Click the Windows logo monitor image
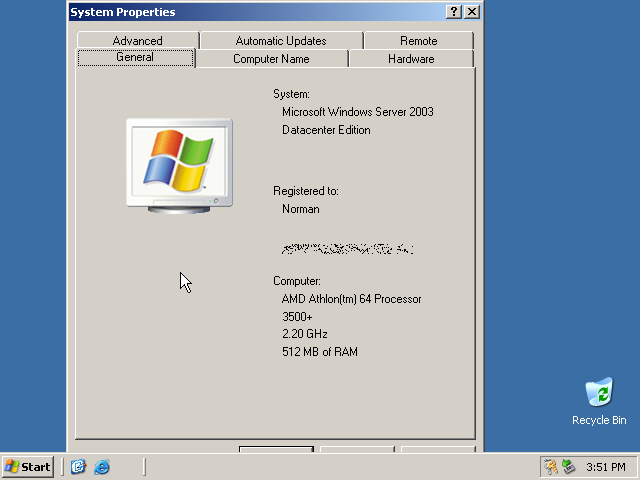This screenshot has height=480, width=640. (180, 166)
